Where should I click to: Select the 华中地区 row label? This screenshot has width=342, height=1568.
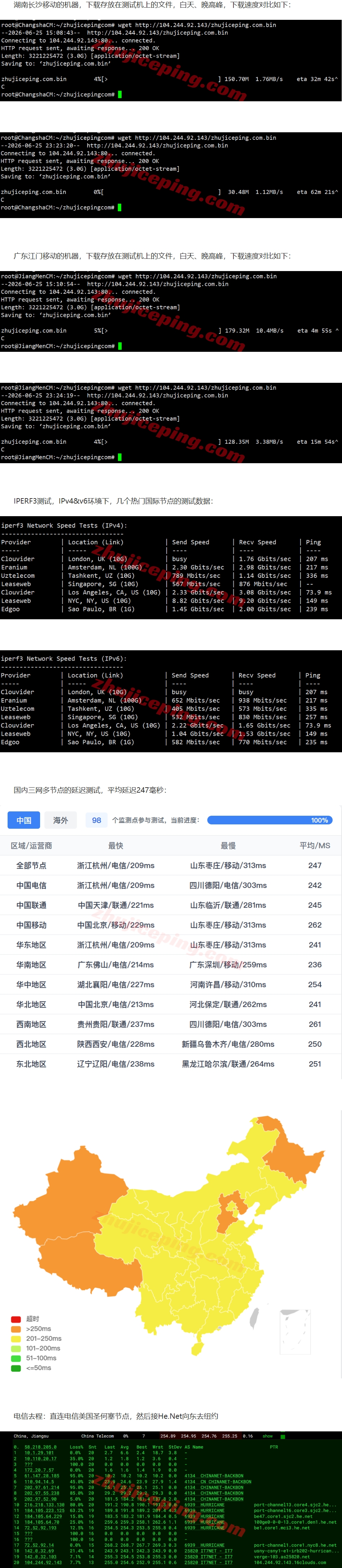[x=31, y=984]
